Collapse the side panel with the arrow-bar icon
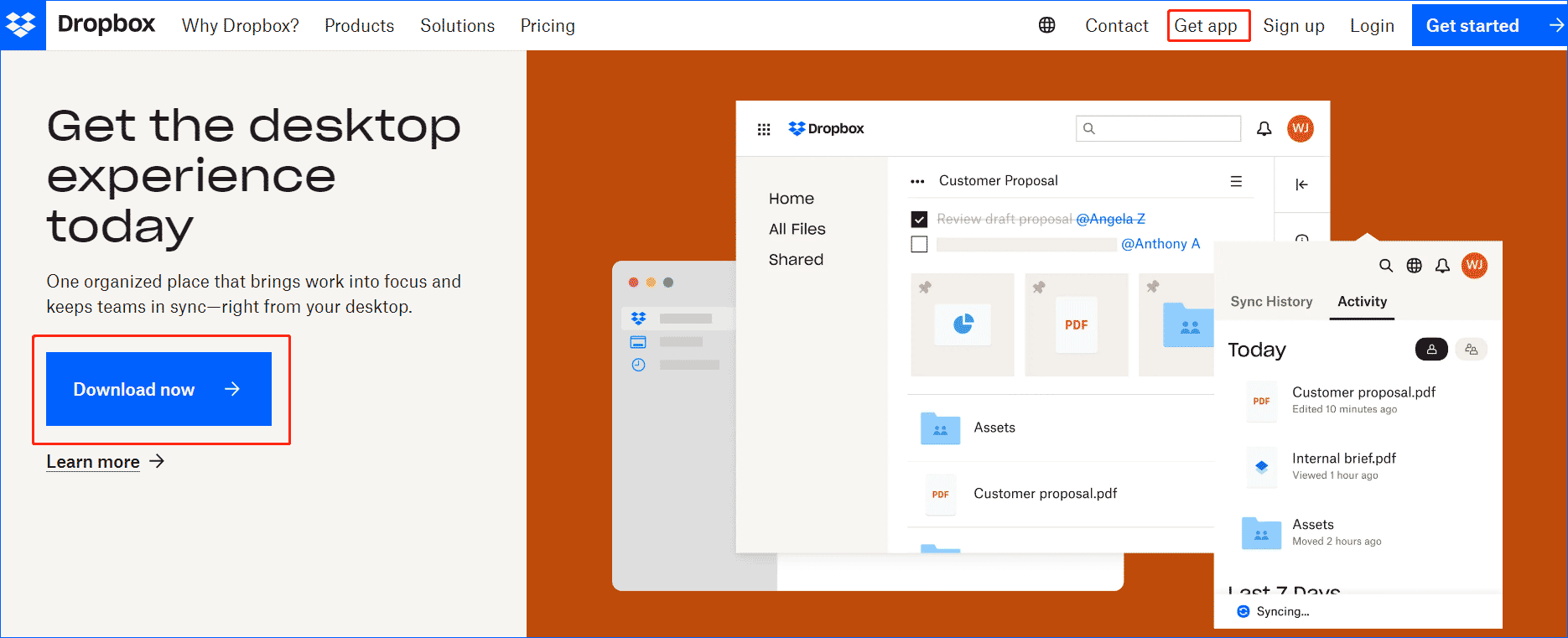 coord(1301,184)
